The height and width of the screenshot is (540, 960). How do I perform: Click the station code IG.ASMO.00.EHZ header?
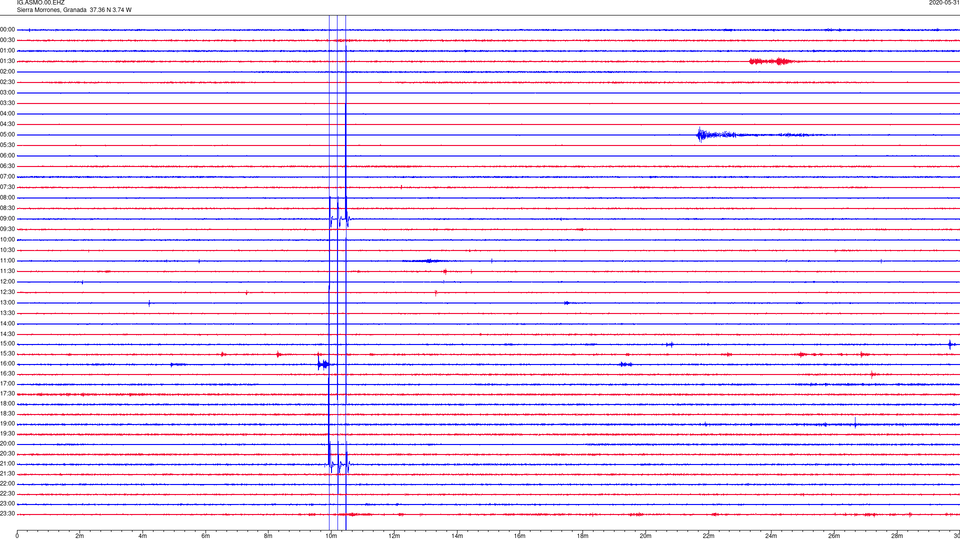pyautogui.click(x=40, y=3)
